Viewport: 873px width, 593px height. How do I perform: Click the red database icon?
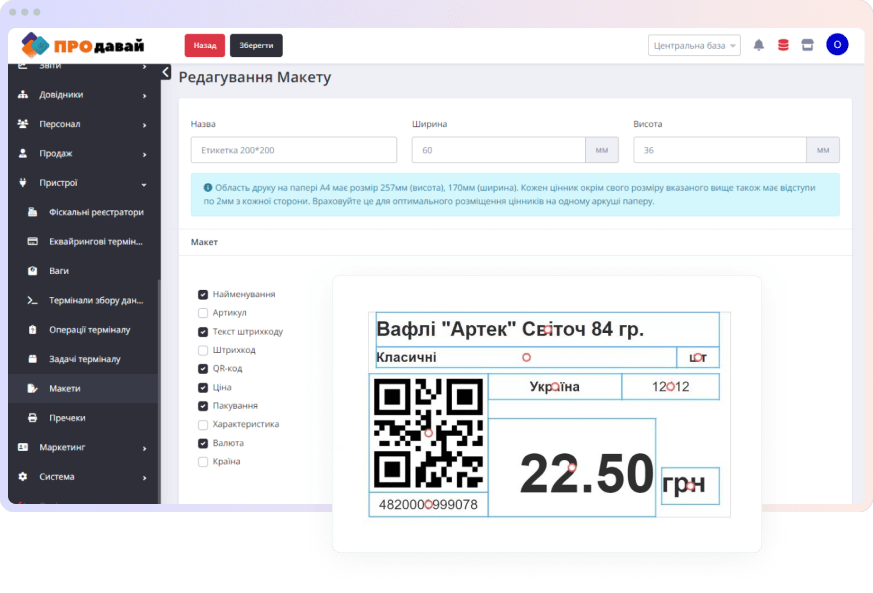click(x=783, y=45)
